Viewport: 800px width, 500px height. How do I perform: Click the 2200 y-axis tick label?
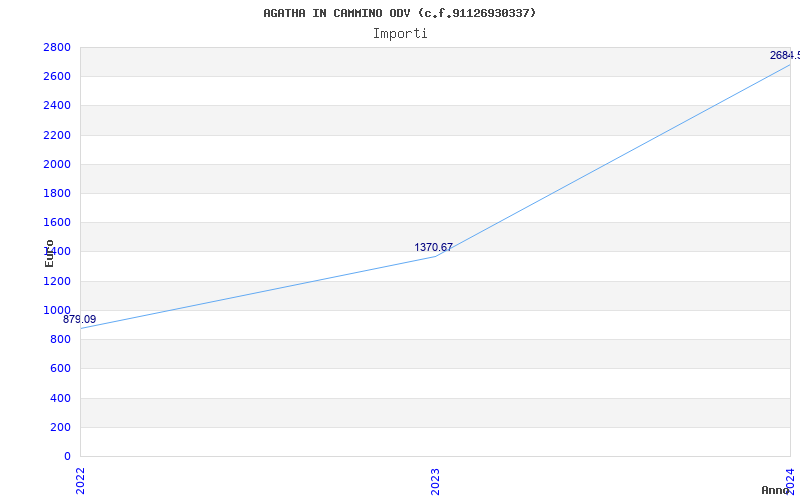pyautogui.click(x=57, y=135)
